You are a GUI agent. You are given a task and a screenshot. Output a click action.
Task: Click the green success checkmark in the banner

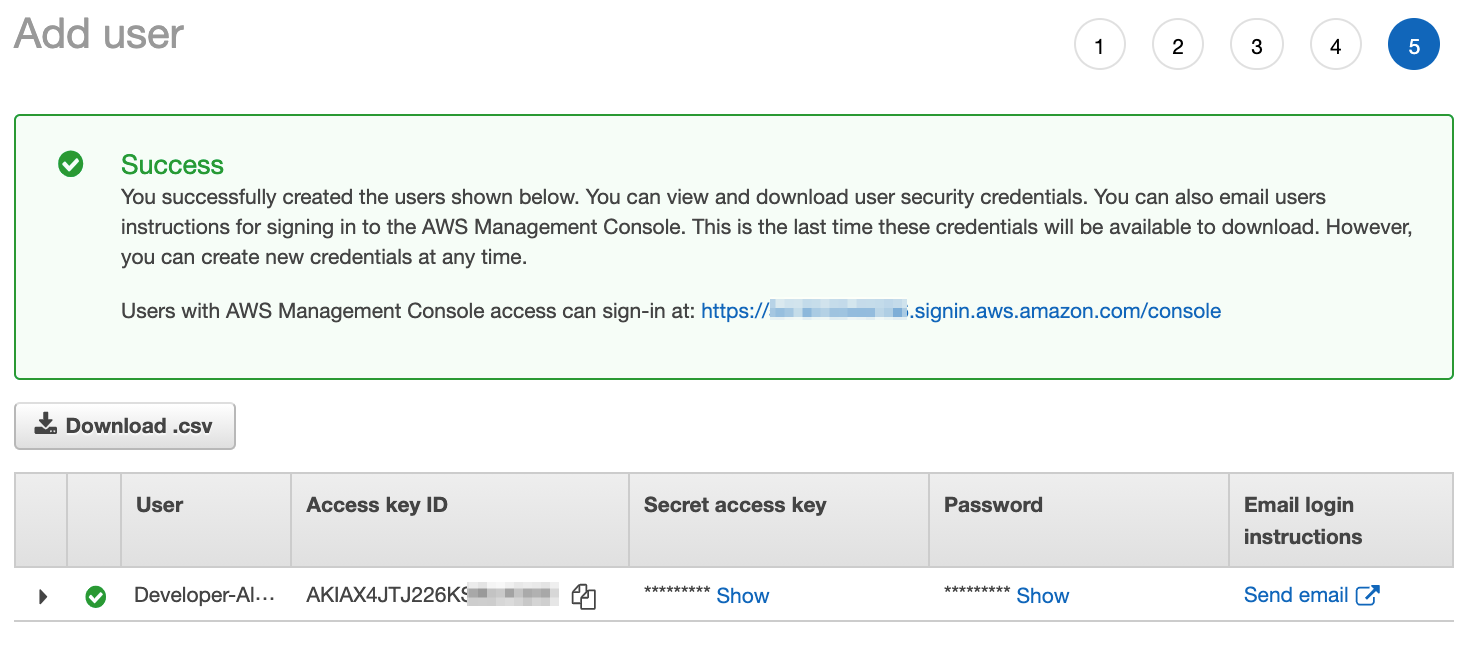coord(70,165)
